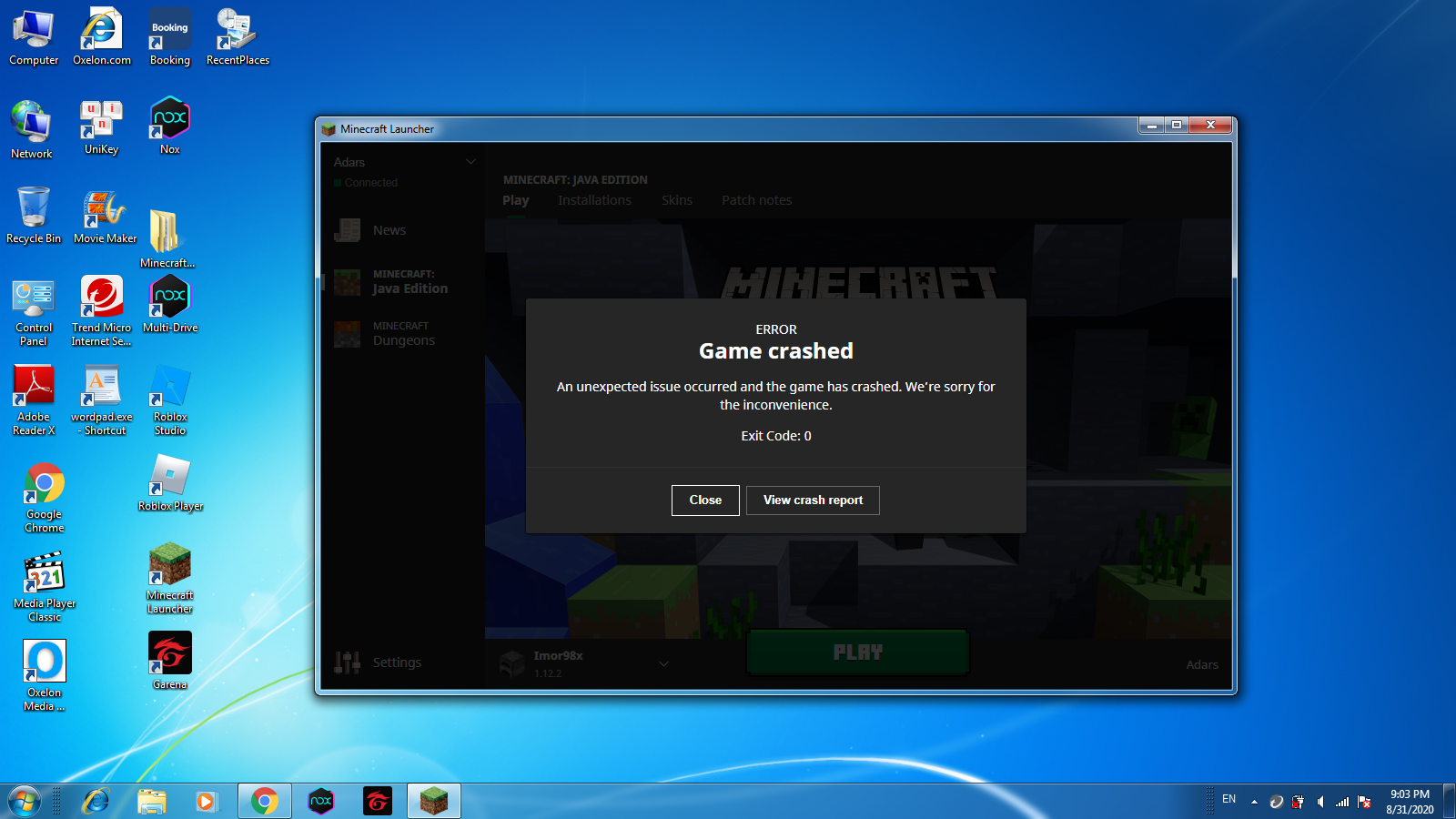Click the Adars username at launcher bottom right

[x=1201, y=665]
